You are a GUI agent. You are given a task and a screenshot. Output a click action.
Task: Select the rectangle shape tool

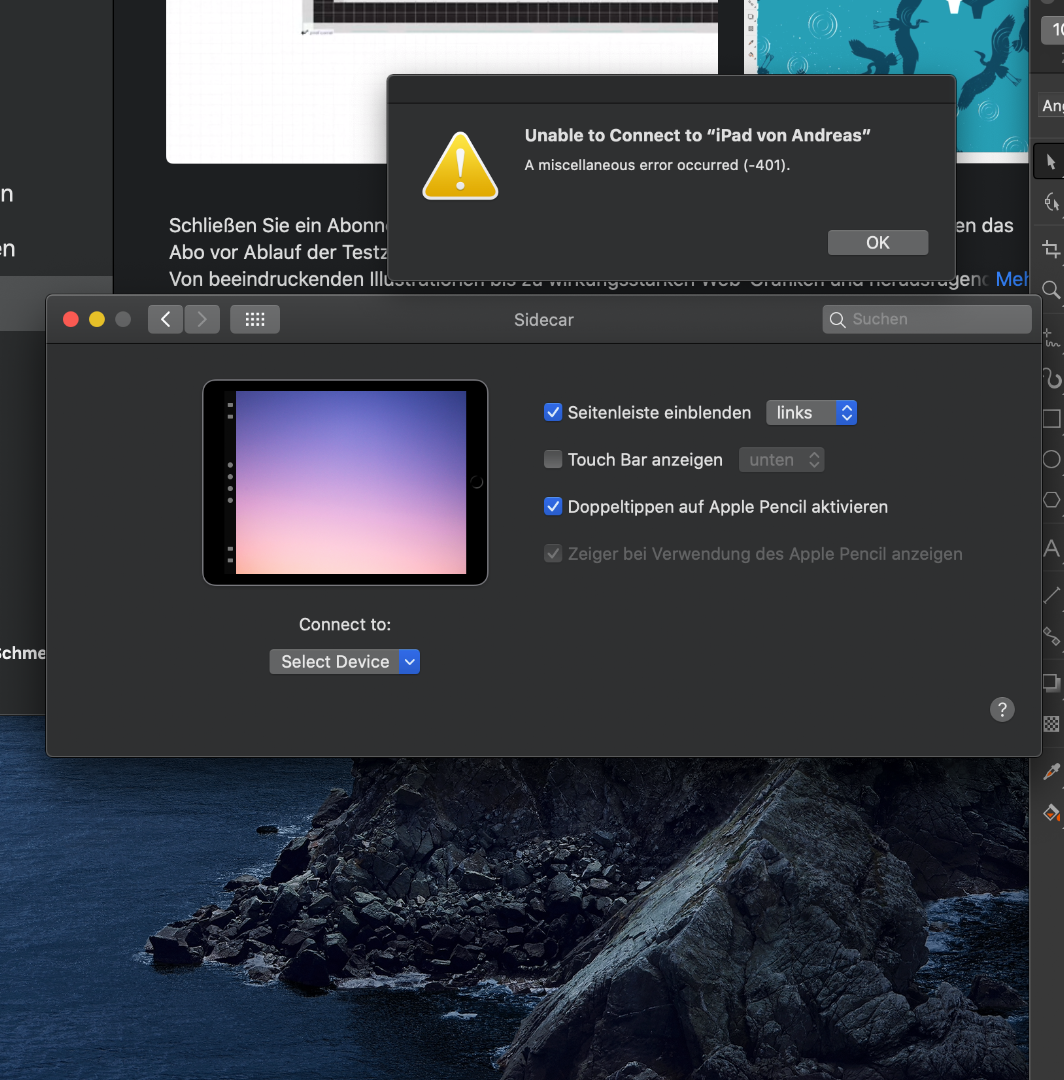(1052, 419)
